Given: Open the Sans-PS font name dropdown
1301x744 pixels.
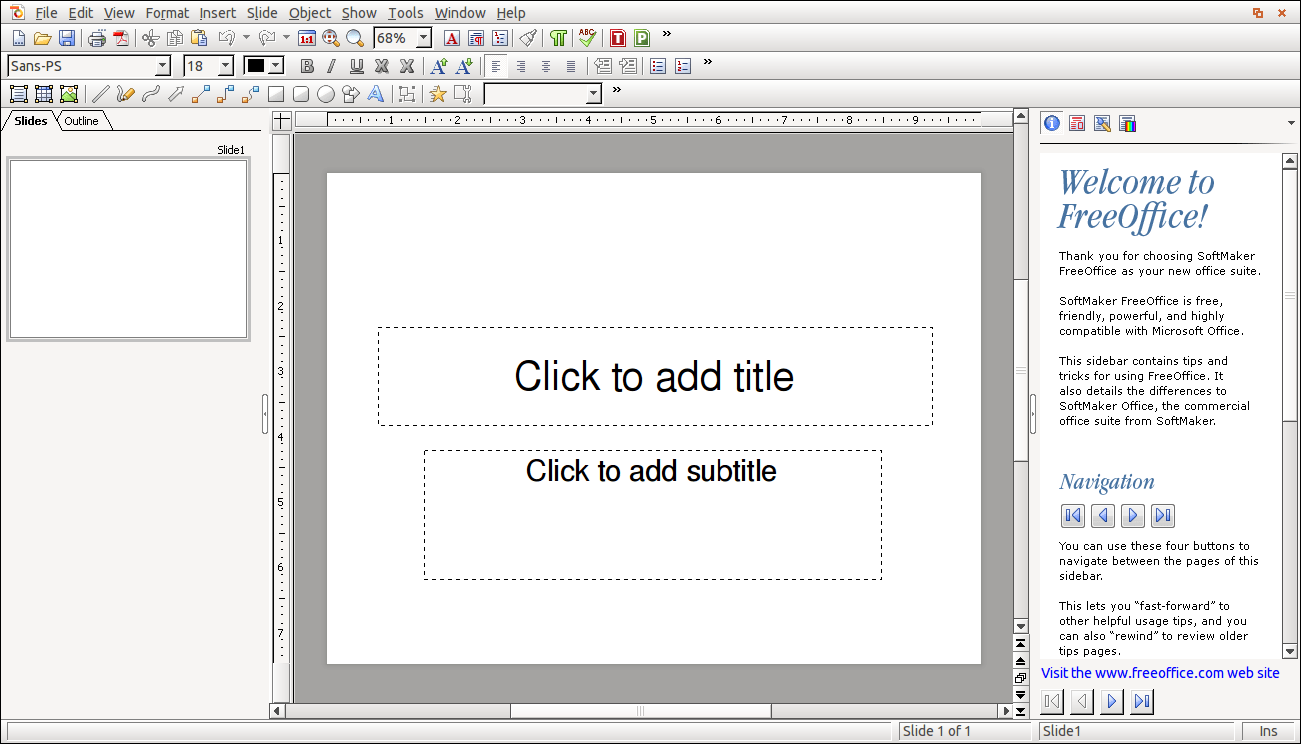Looking at the screenshot, I should [163, 66].
